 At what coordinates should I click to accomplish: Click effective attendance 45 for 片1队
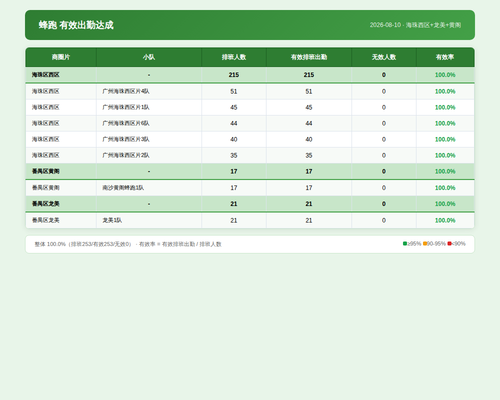[x=309, y=107]
